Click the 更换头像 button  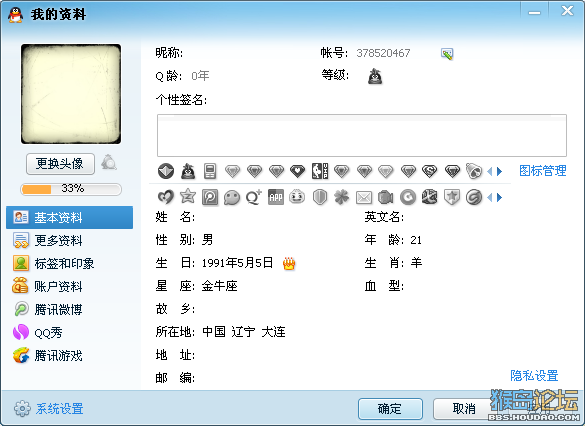[x=60, y=163]
